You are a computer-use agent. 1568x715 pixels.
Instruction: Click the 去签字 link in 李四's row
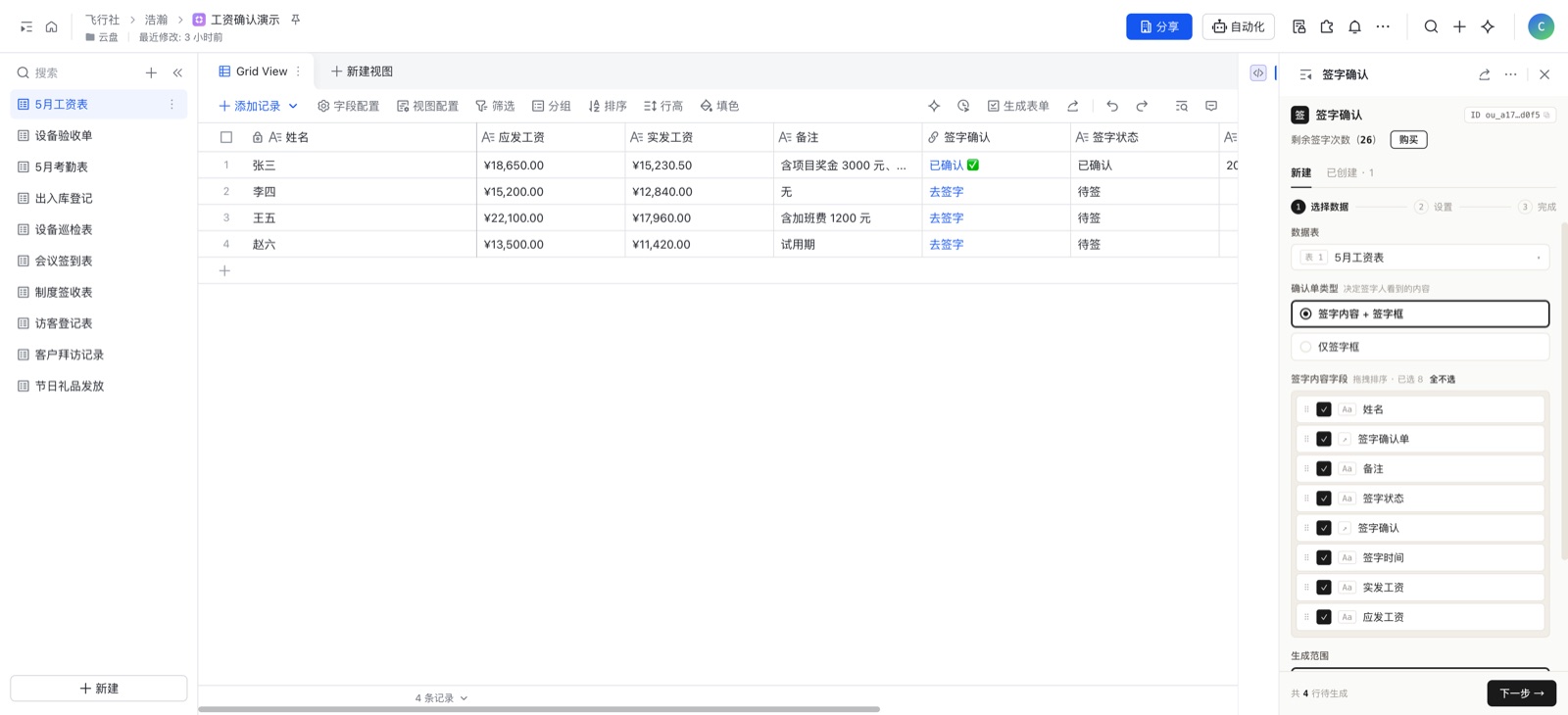pos(947,192)
